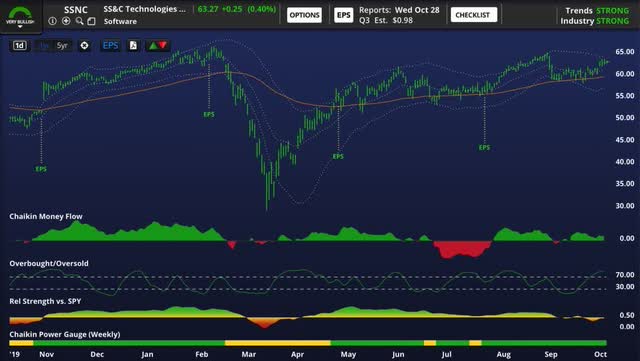Click the notes page icon beside search
The width and height of the screenshot is (640, 361).
pyautogui.click(x=91, y=21)
